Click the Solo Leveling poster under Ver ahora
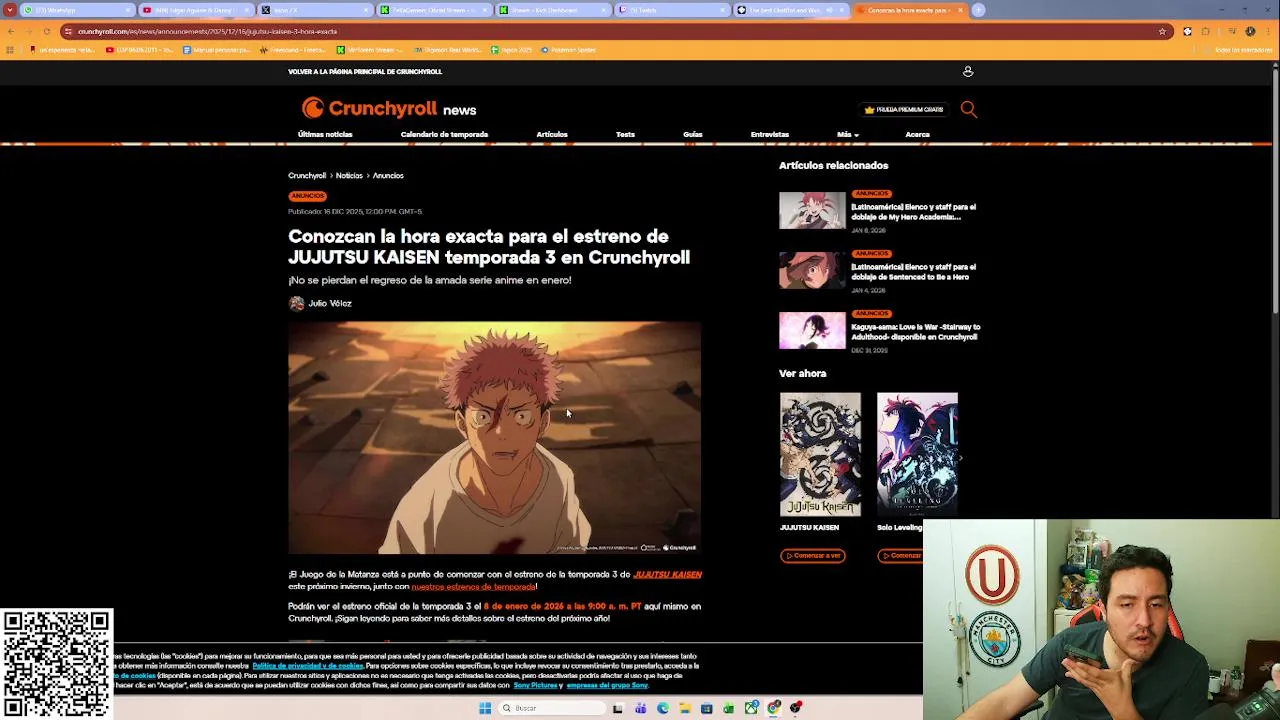The width and height of the screenshot is (1280, 720). coord(917,454)
